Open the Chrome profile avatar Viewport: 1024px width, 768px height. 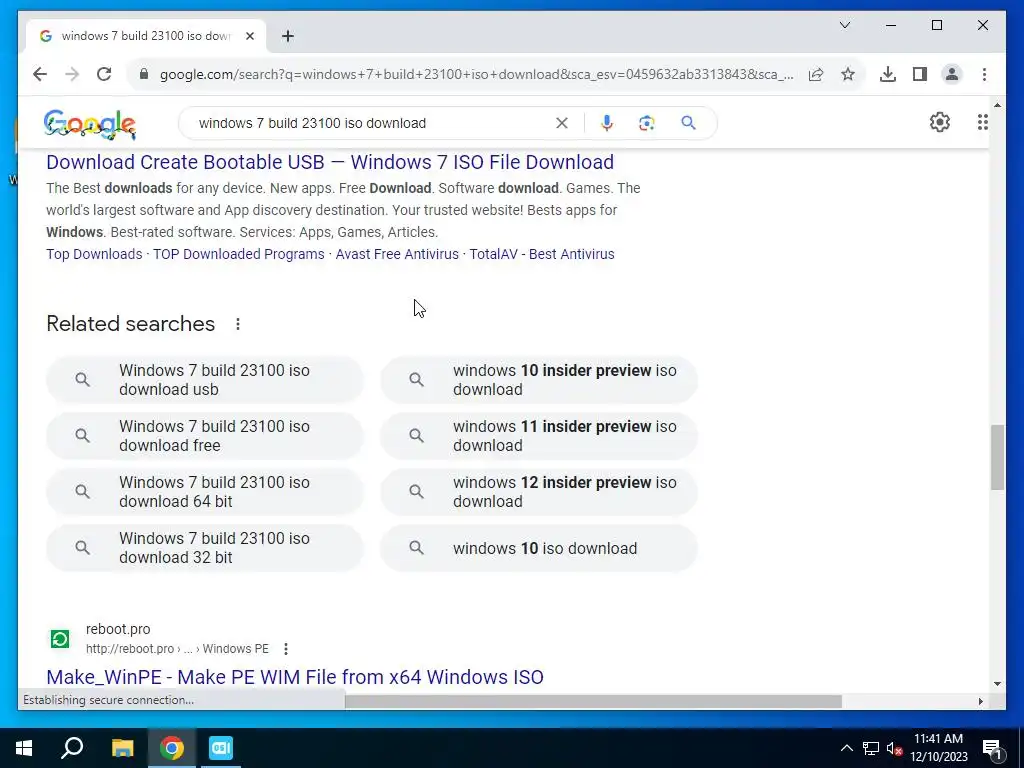pyautogui.click(x=952, y=74)
